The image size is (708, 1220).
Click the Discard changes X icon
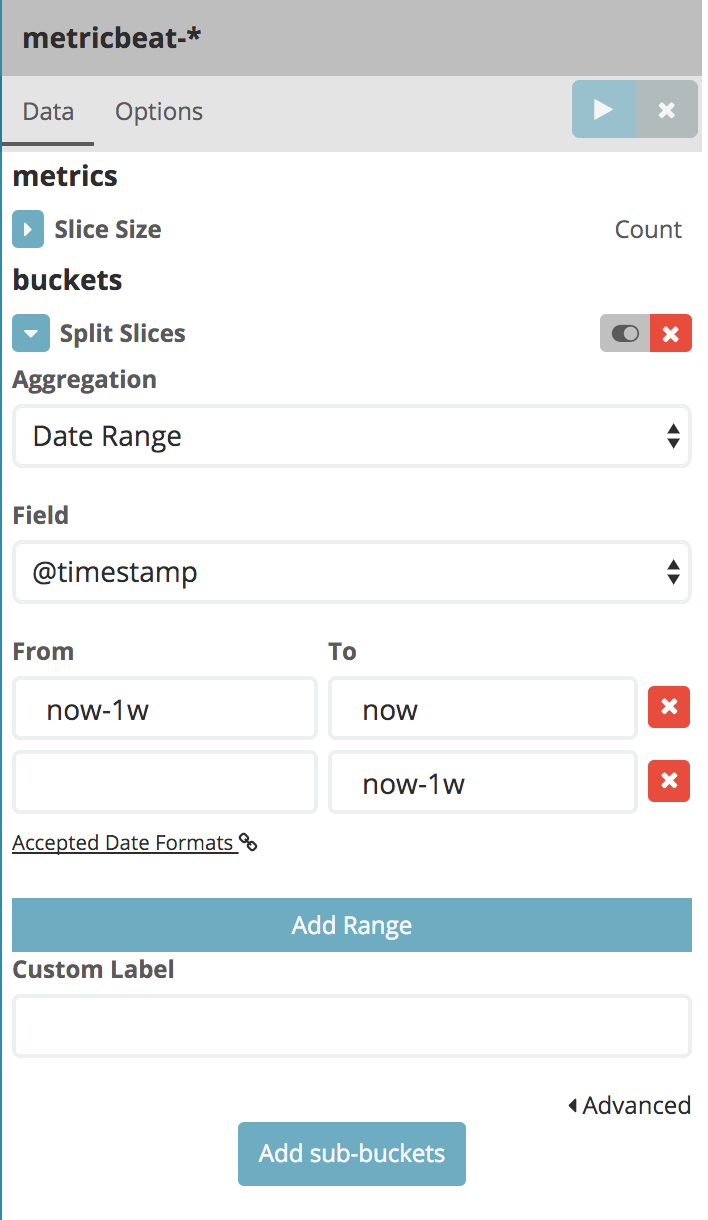tap(666, 109)
